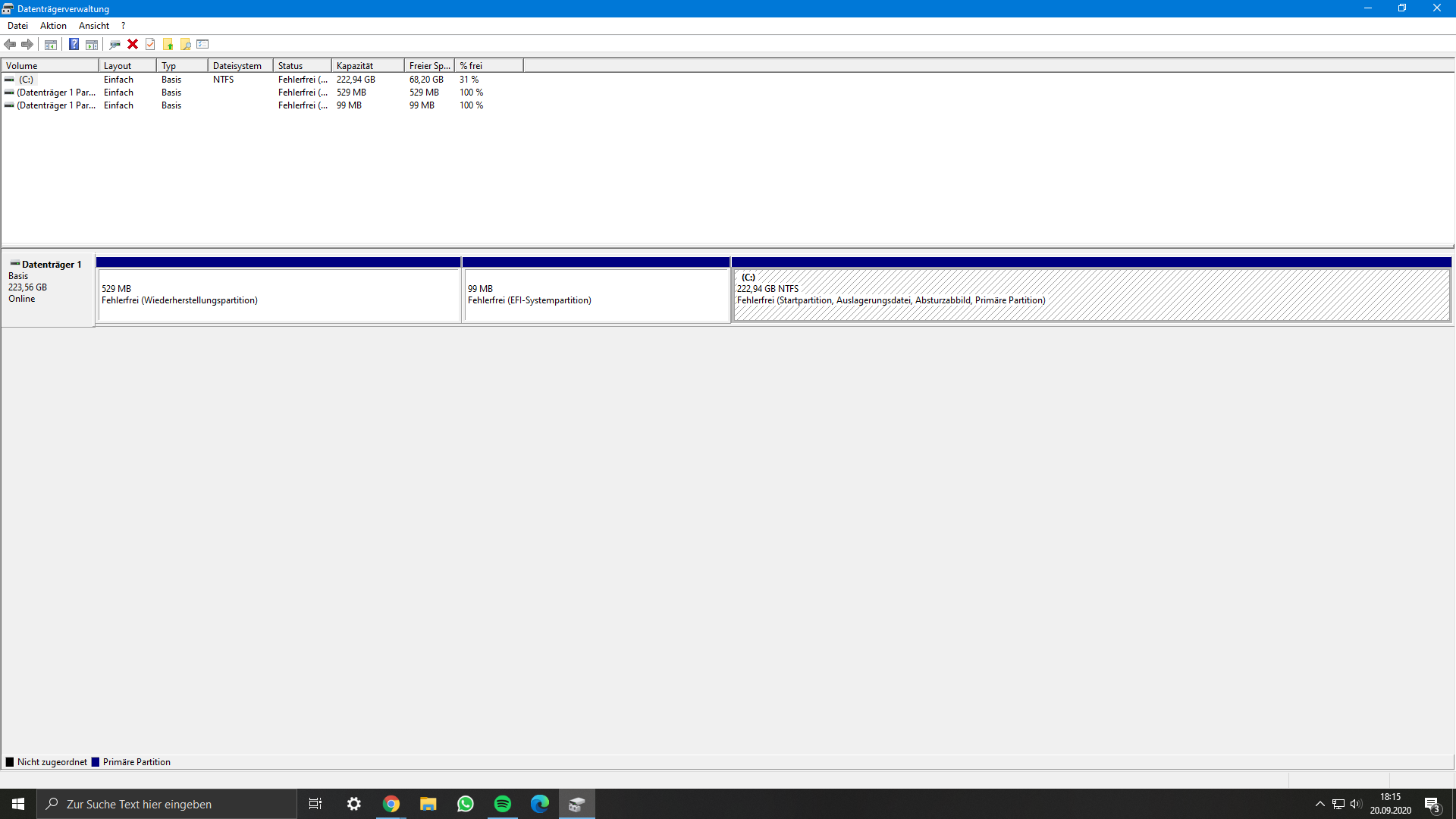The image size is (1456, 819).
Task: Click the EFI-Systempartition block
Action: [596, 294]
